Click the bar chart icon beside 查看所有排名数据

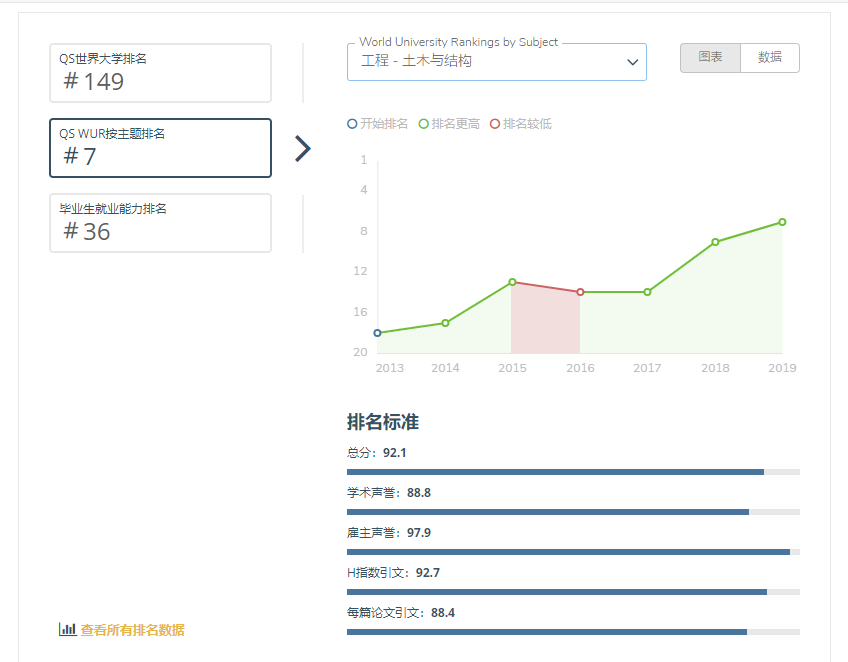67,630
